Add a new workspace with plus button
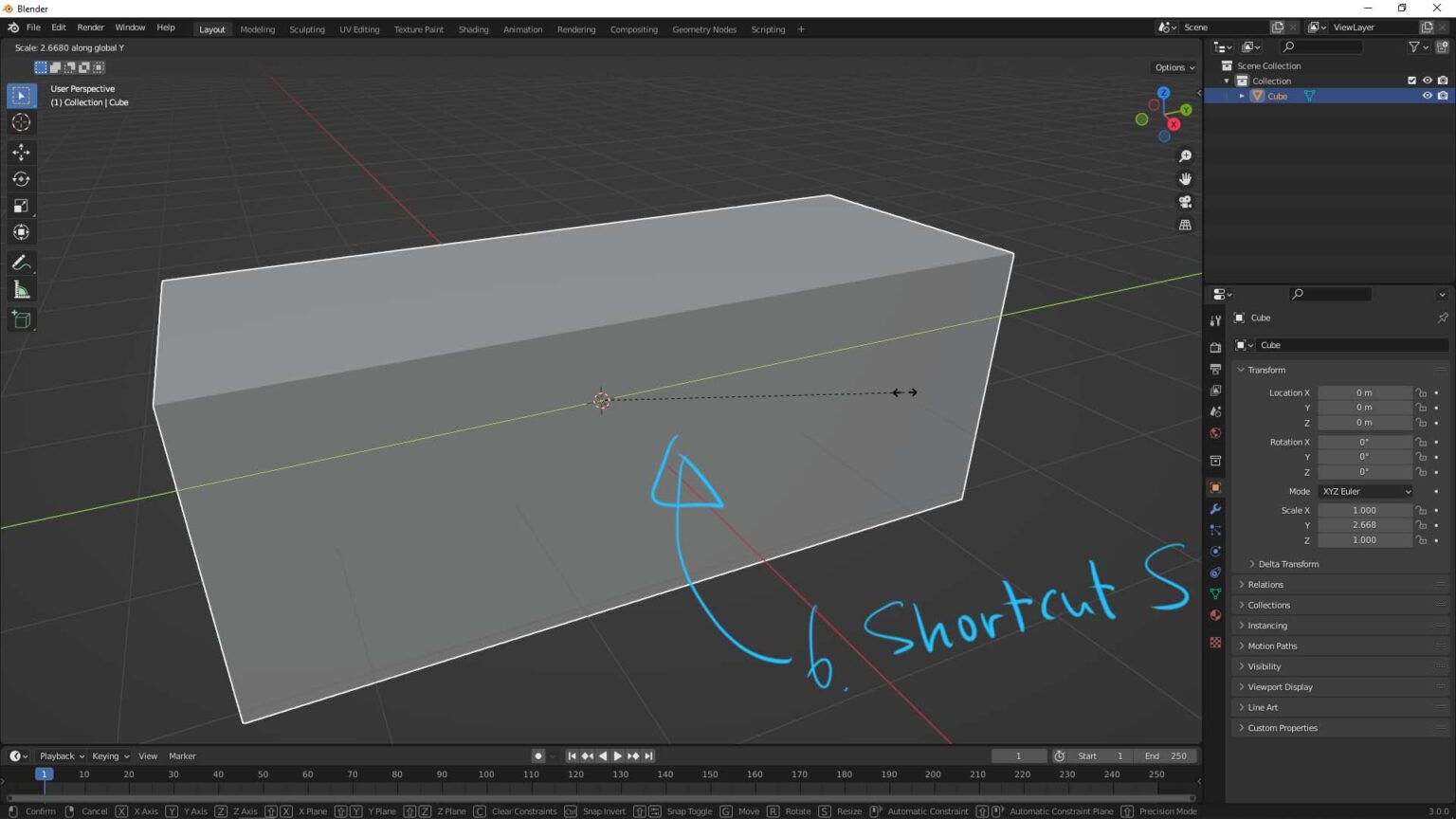The width and height of the screenshot is (1456, 819). (801, 29)
